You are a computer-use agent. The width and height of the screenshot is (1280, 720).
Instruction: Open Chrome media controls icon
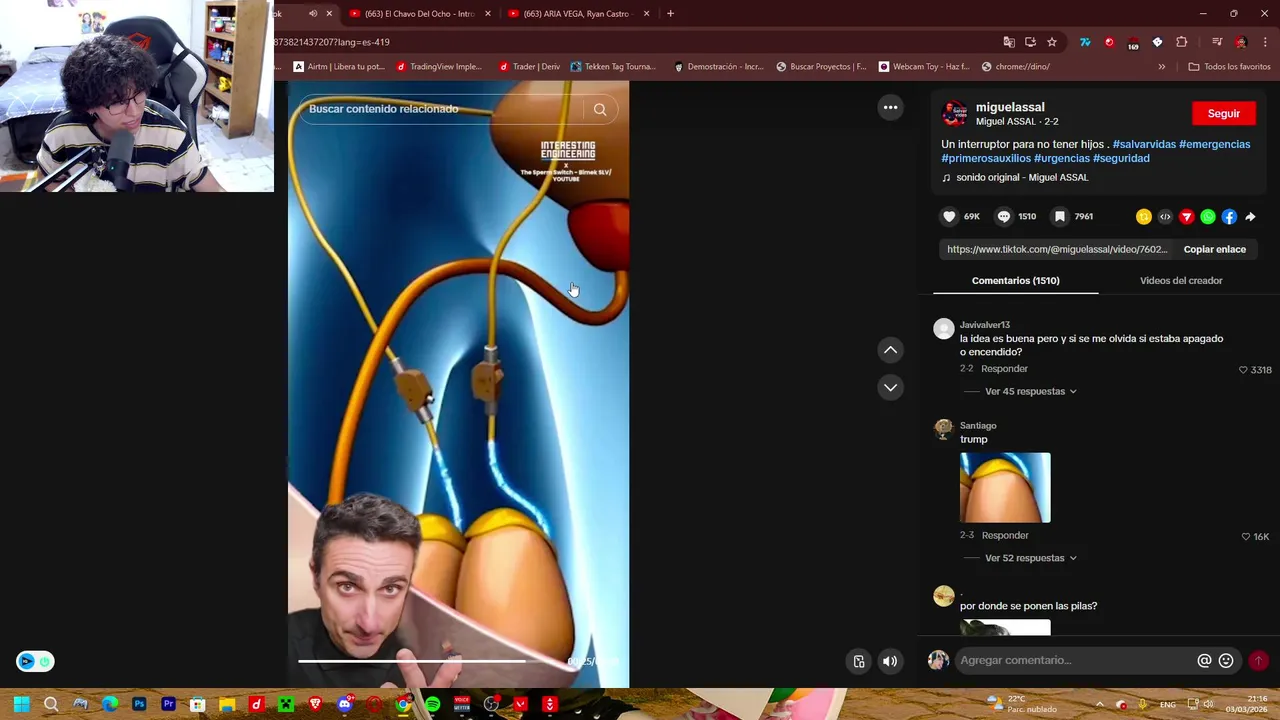click(1217, 42)
